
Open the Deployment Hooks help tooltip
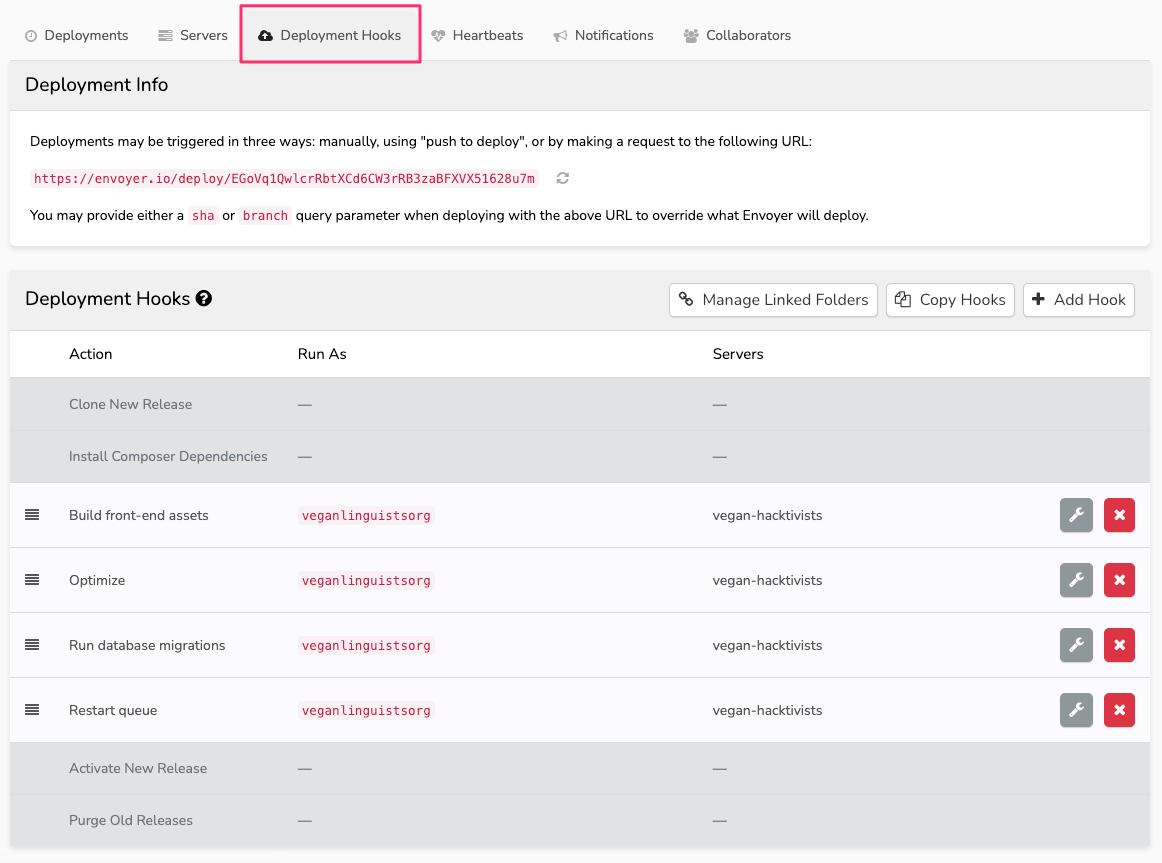[203, 298]
